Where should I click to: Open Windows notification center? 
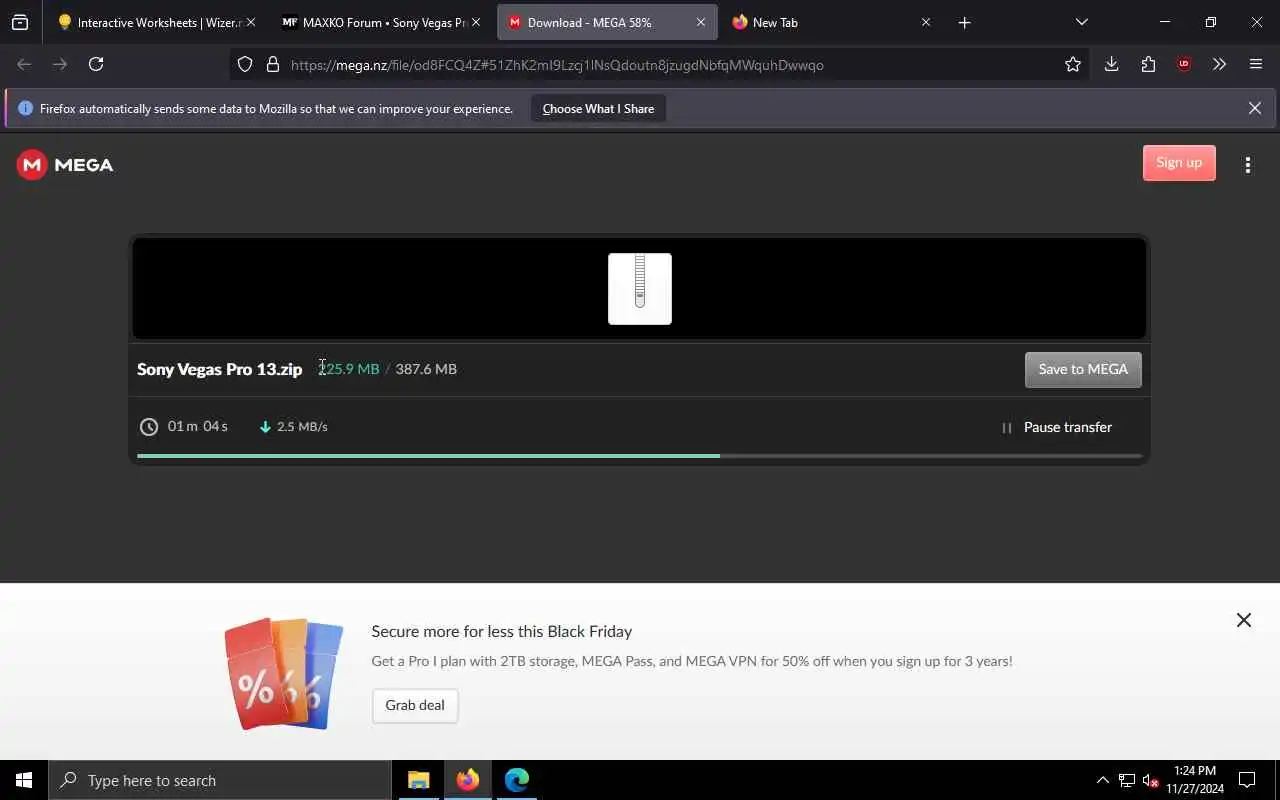tap(1247, 780)
